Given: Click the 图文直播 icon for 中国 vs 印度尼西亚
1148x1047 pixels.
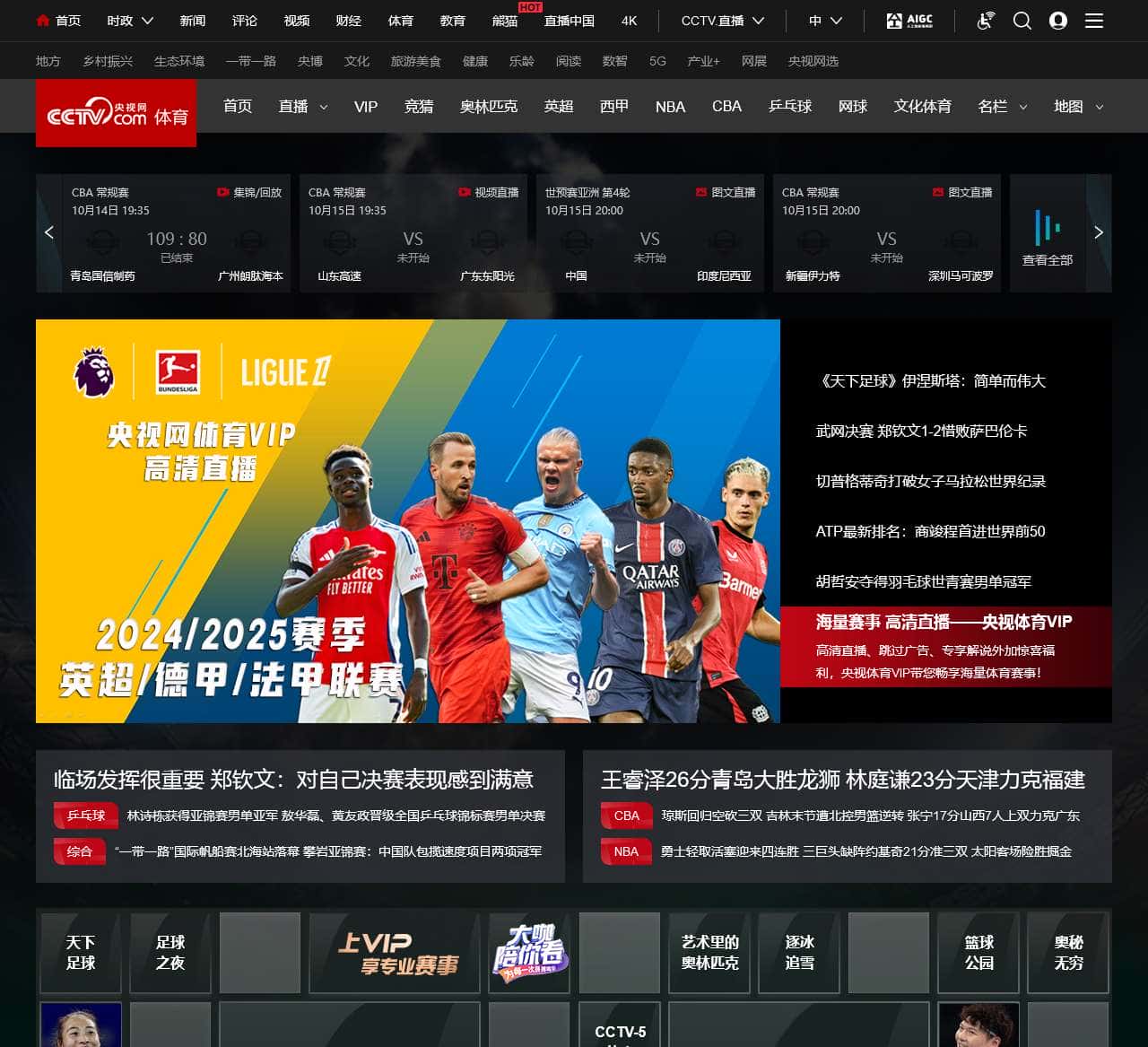Looking at the screenshot, I should point(701,192).
